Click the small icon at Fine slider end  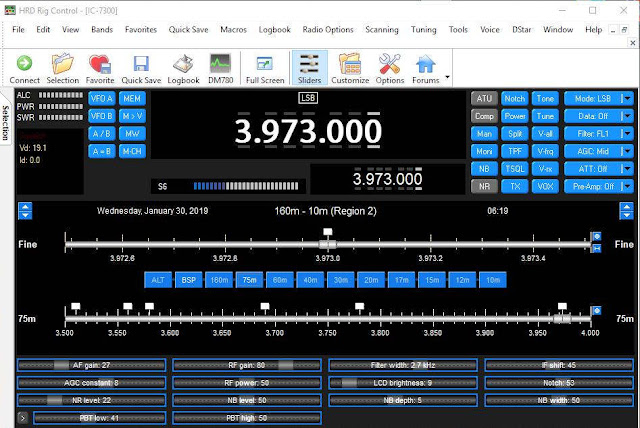597,237
